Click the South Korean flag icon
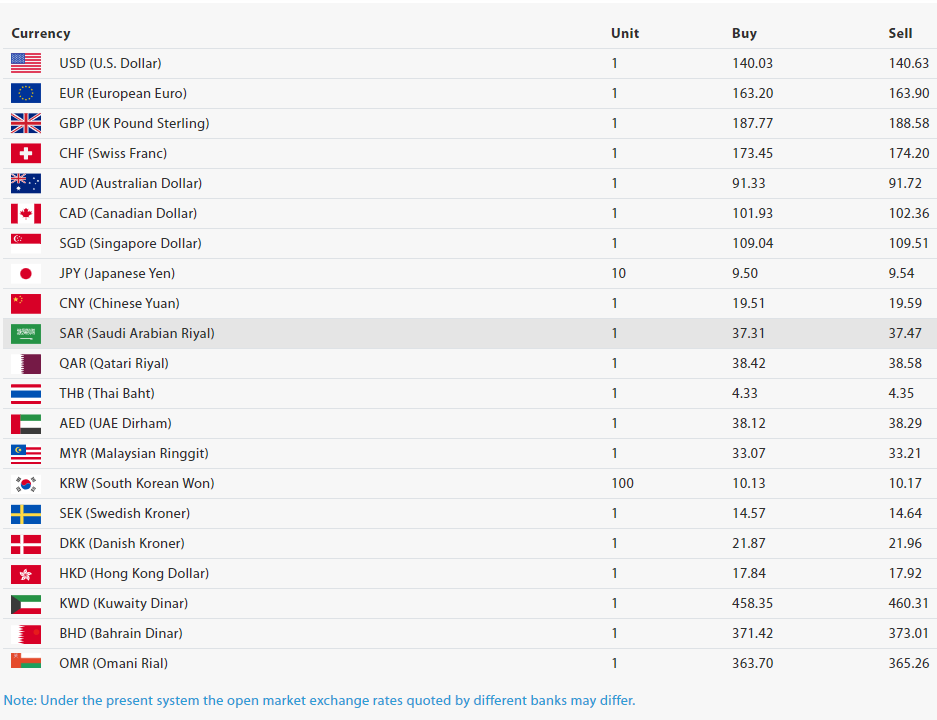This screenshot has width=937, height=720. pos(26,483)
